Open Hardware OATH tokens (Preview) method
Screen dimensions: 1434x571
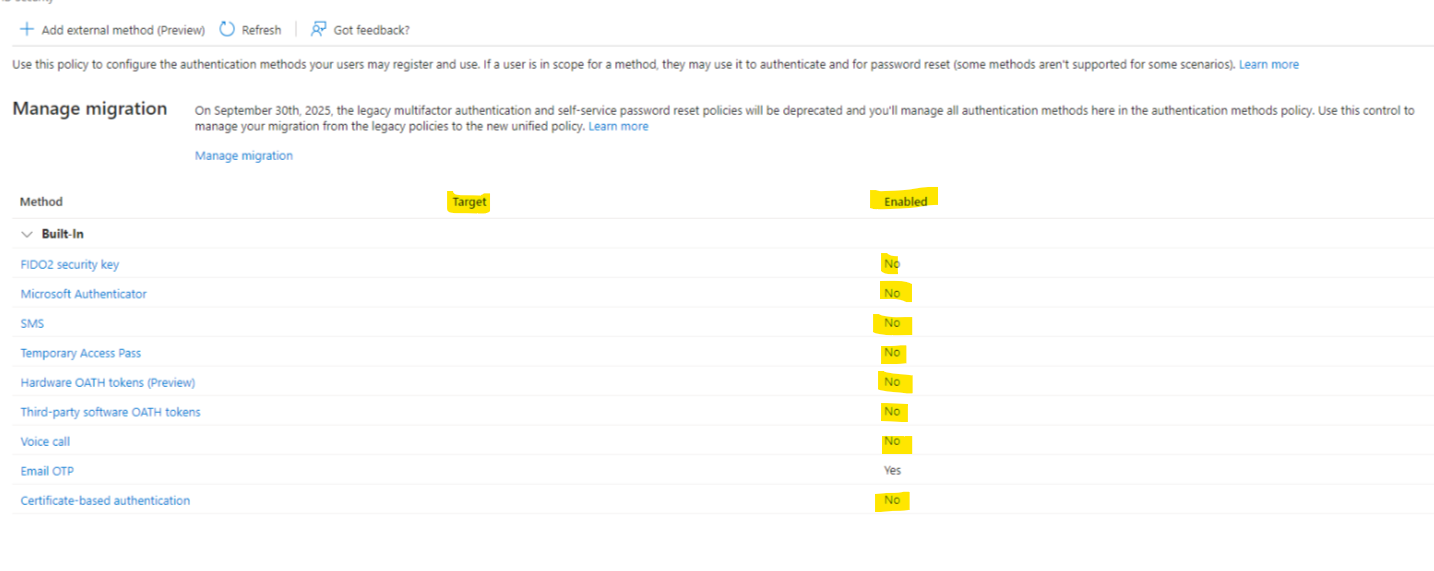click(108, 382)
